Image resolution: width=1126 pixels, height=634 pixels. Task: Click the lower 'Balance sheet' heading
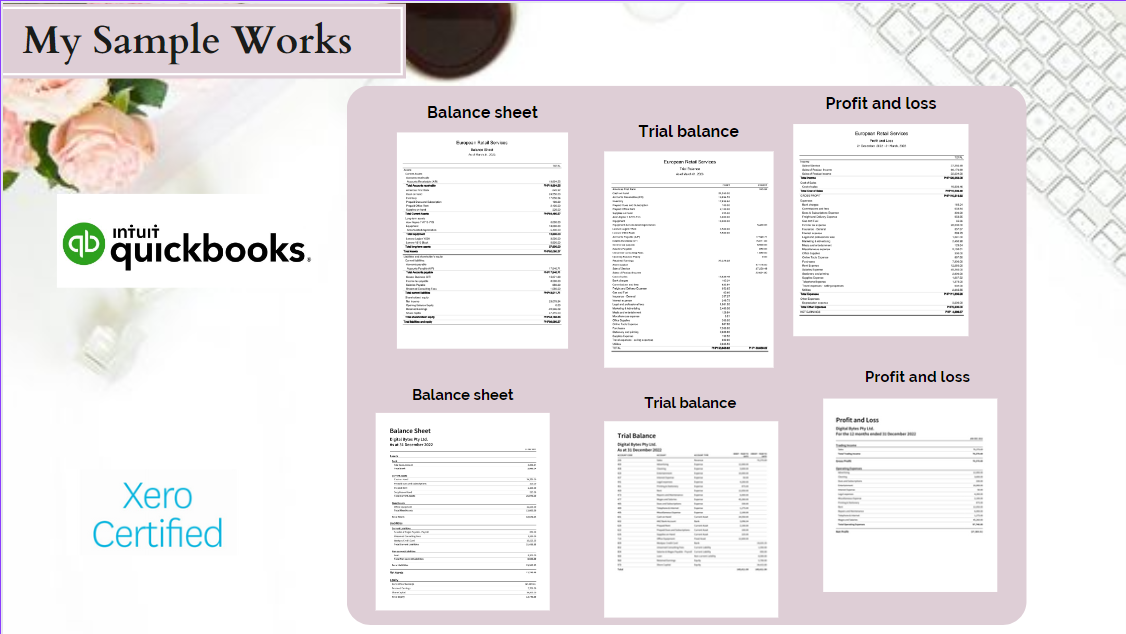(462, 395)
